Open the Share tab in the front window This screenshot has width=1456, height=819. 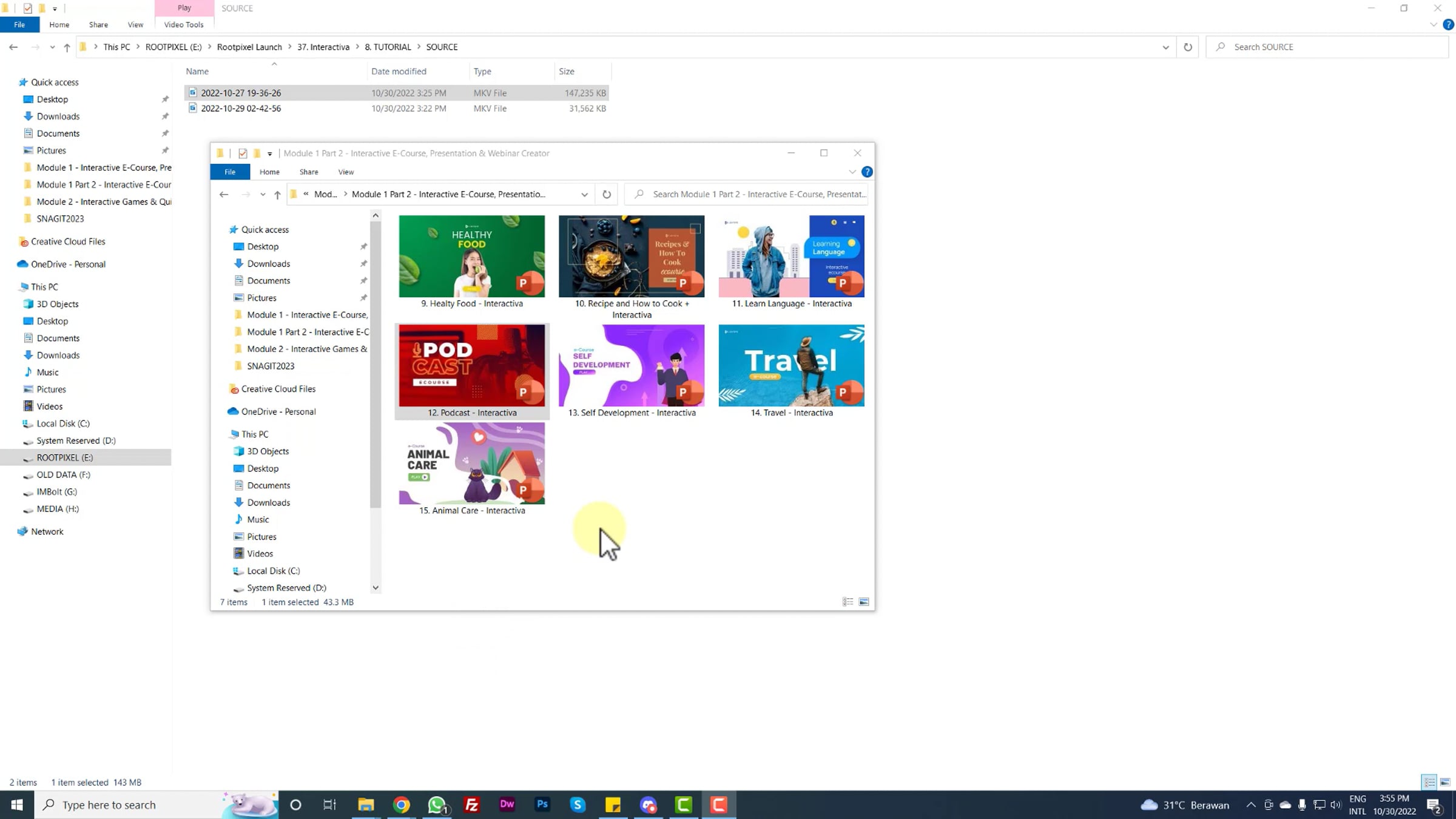(x=308, y=172)
